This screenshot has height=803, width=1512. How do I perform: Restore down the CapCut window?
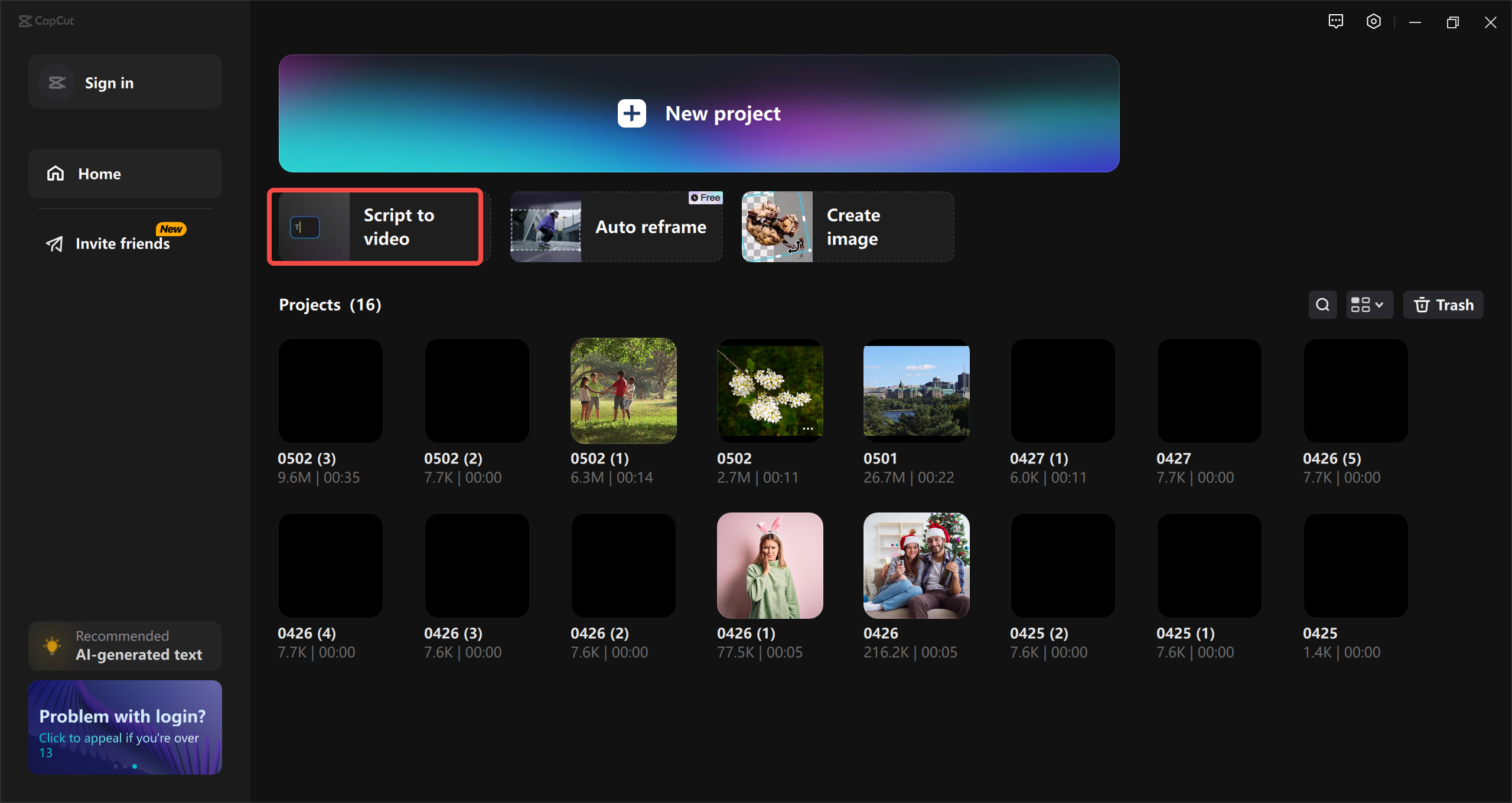point(1452,22)
